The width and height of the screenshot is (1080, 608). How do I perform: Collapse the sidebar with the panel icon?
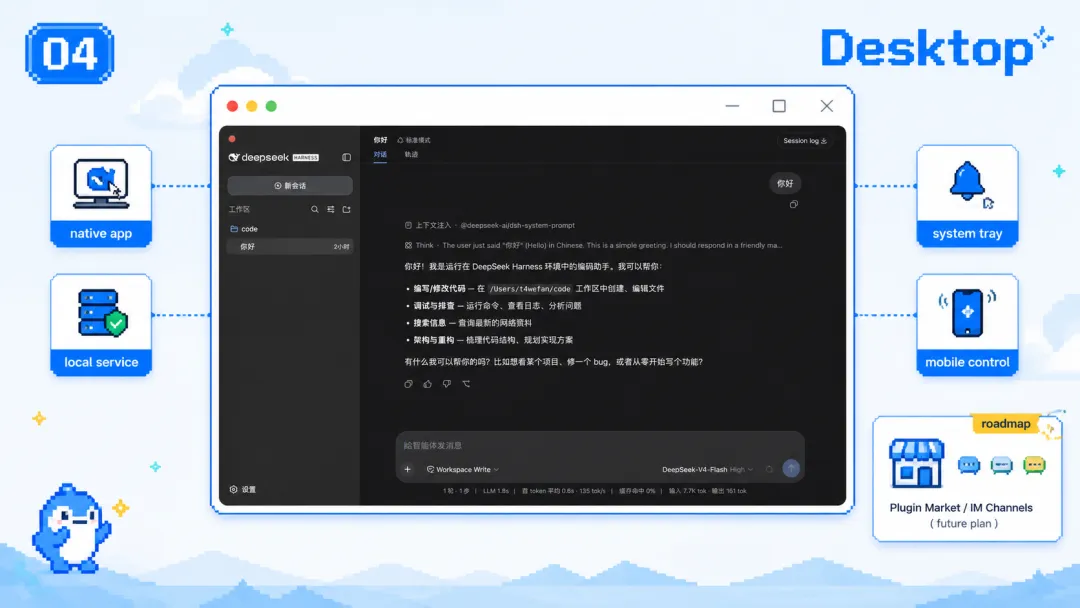click(346, 158)
